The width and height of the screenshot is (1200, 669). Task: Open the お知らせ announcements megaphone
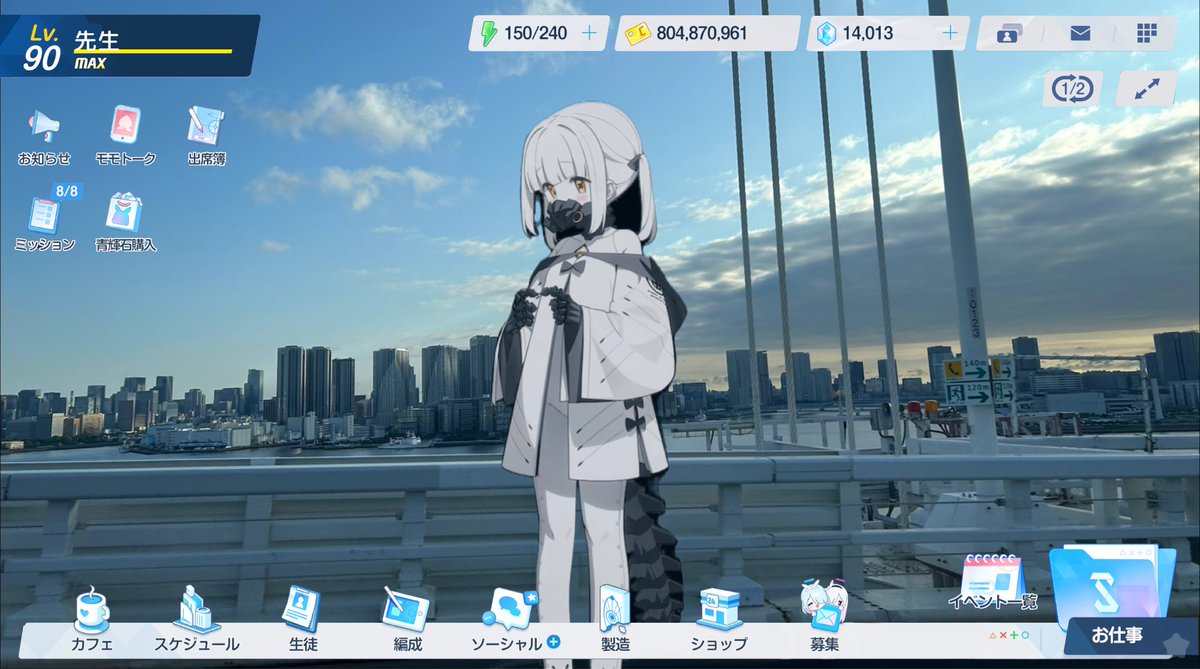coord(44,135)
